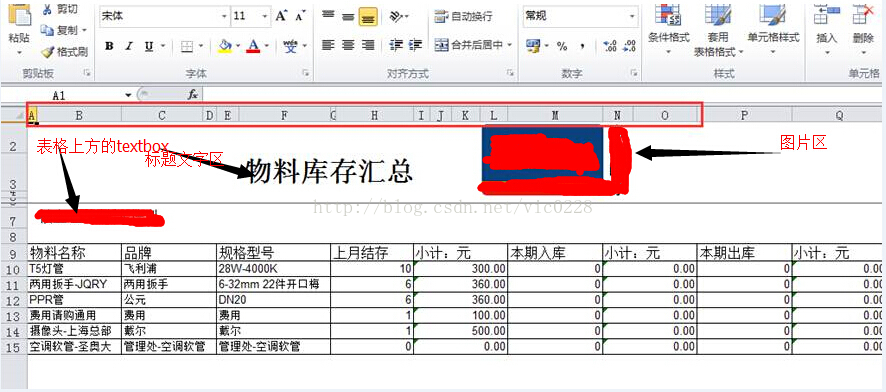The image size is (886, 392).
Task: Expand the Name Box A1 dropdown
Action: coord(128,95)
